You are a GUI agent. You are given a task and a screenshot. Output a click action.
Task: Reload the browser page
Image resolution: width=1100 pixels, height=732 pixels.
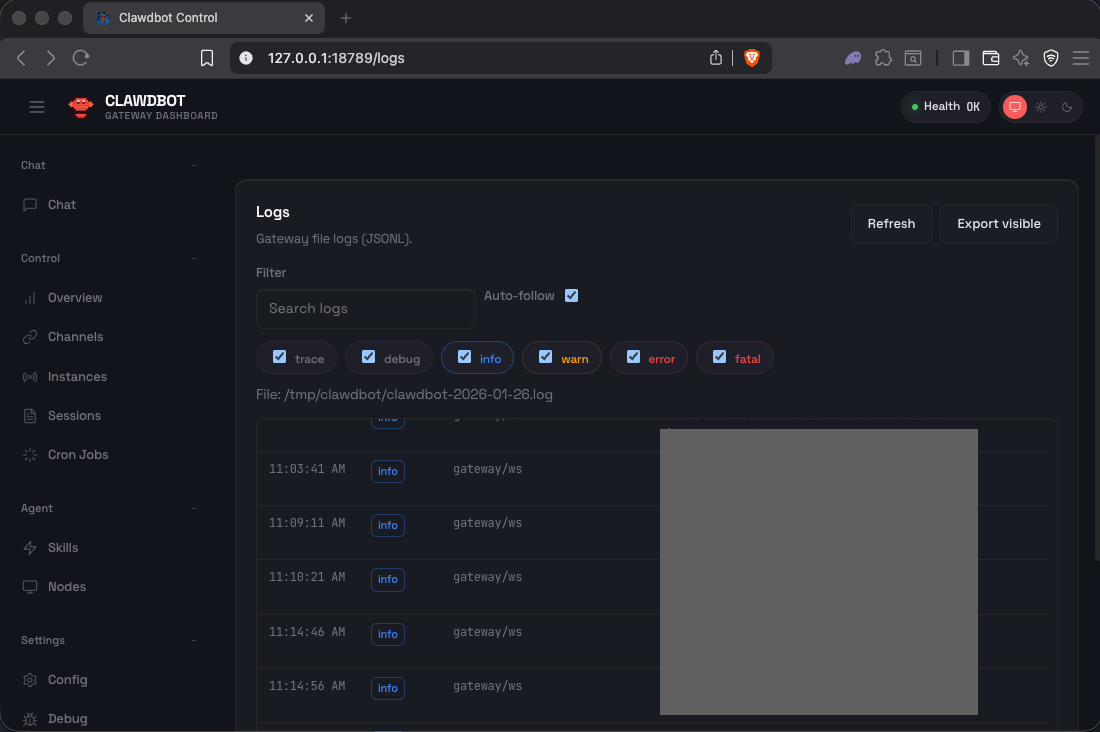point(81,58)
